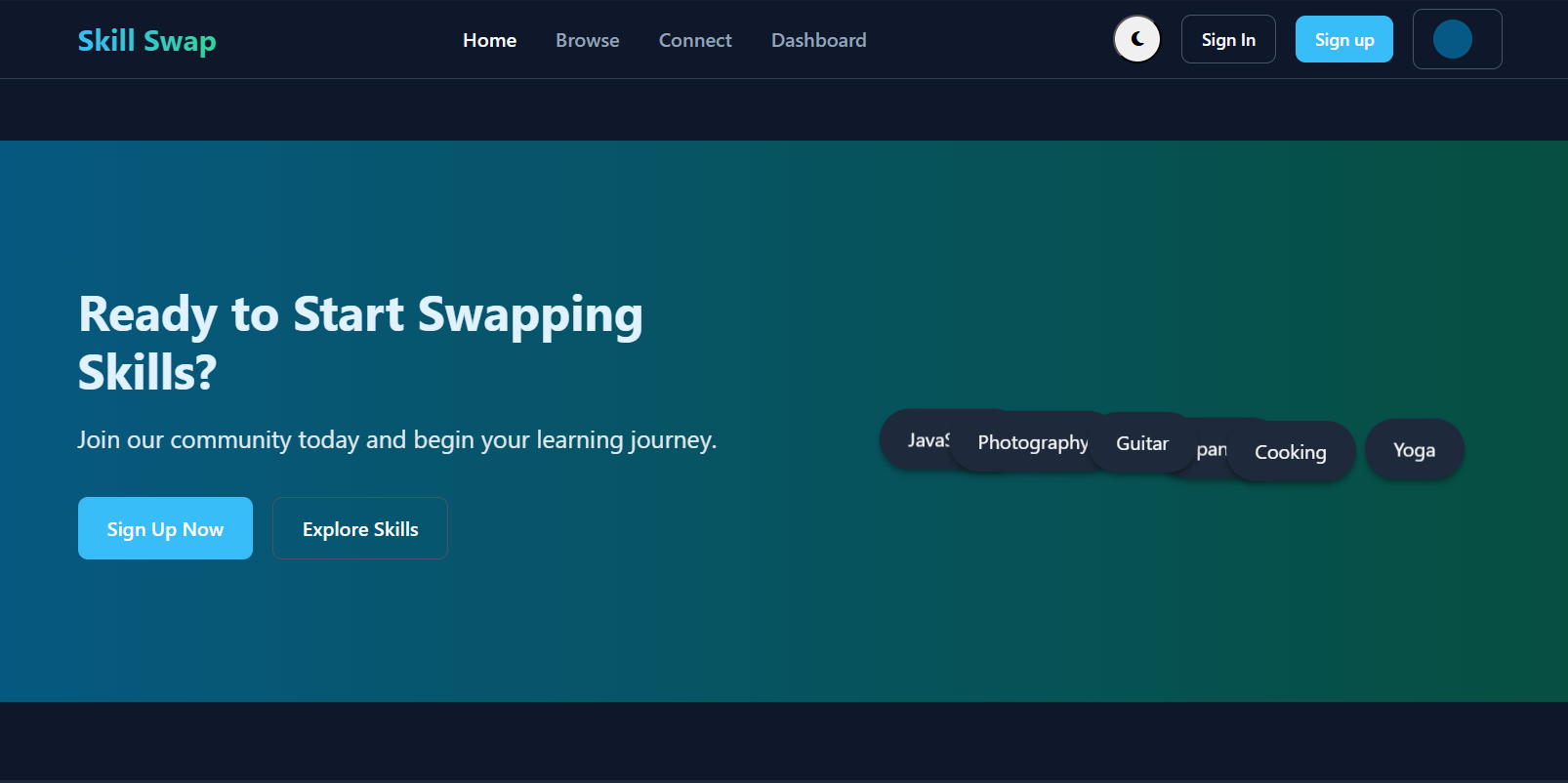Click the "Join our community today" subtitle text
Image resolution: width=1568 pixels, height=783 pixels.
pyautogui.click(x=396, y=440)
